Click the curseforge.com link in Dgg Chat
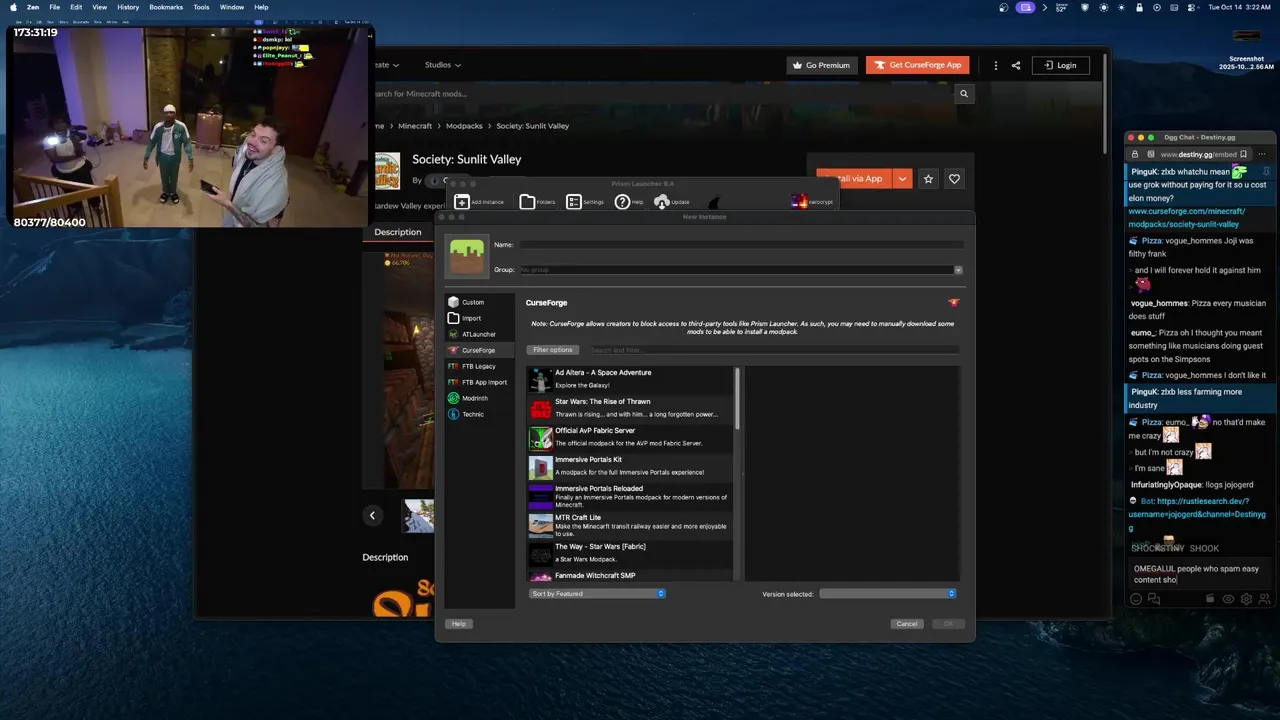Viewport: 1280px width, 720px height. (1187, 218)
